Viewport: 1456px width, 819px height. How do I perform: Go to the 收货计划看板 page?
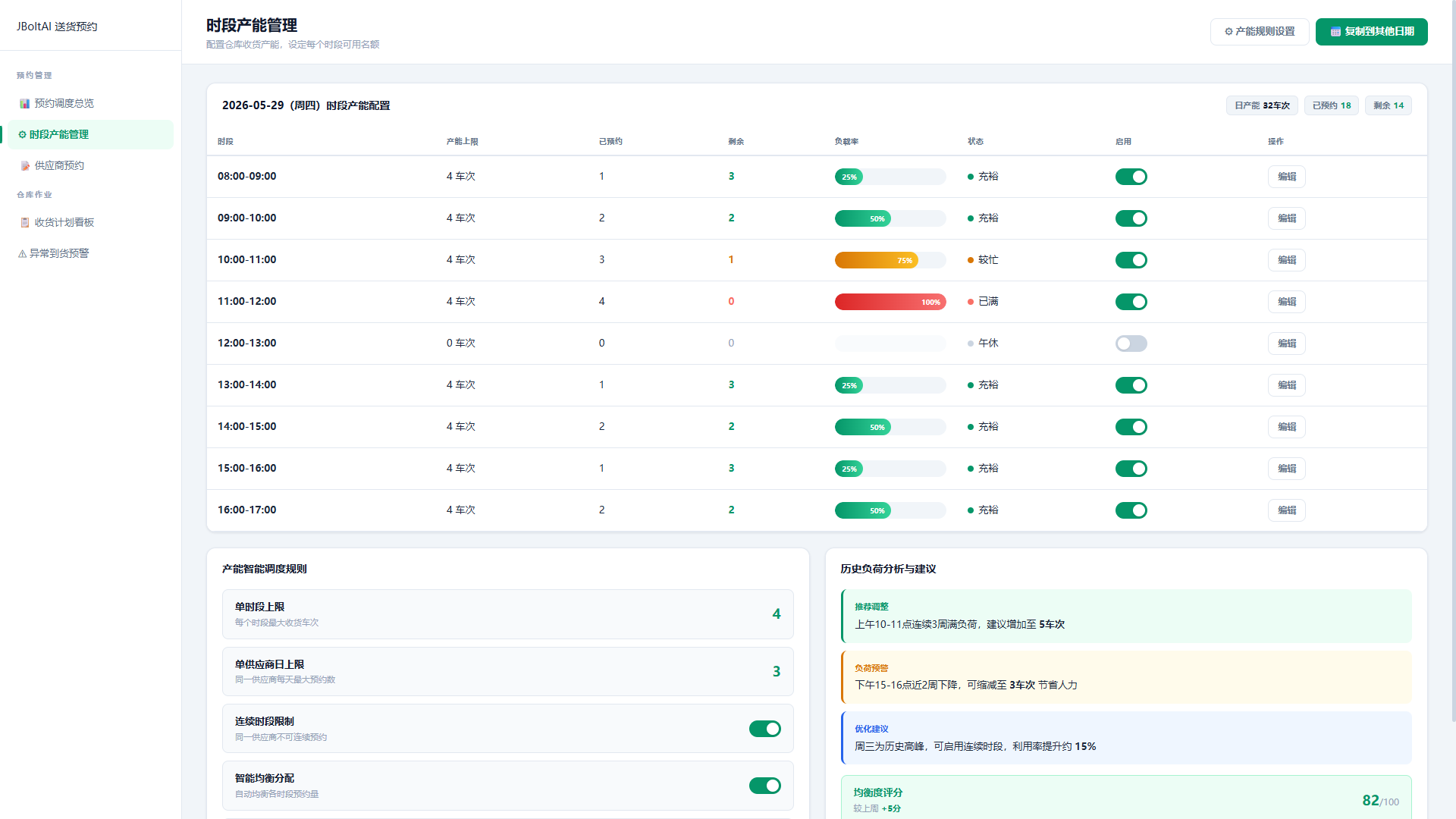tap(91, 222)
